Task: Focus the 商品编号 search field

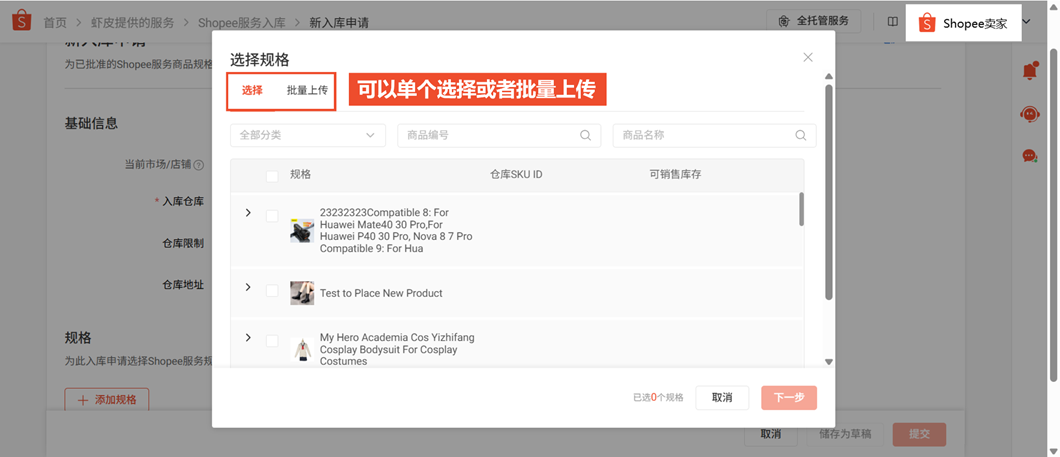Action: click(x=499, y=135)
